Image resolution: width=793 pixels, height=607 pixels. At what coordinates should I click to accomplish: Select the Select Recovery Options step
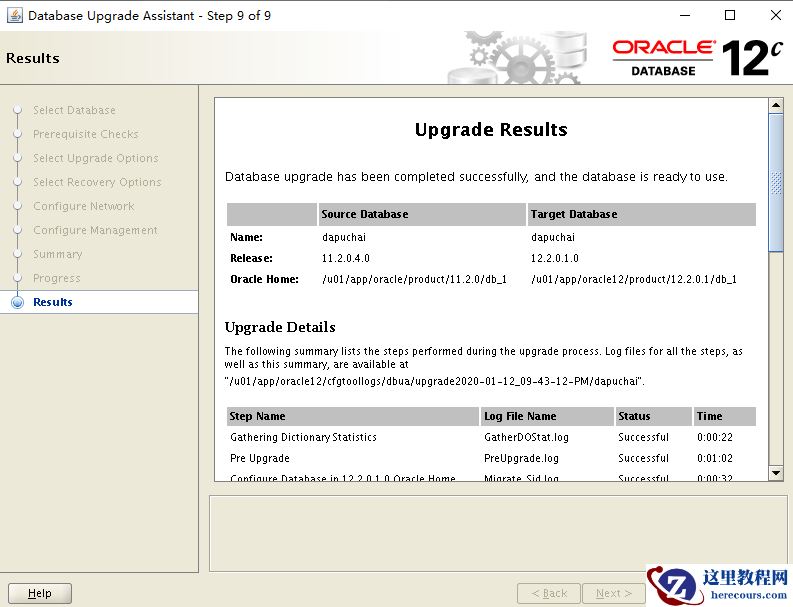pyautogui.click(x=97, y=182)
